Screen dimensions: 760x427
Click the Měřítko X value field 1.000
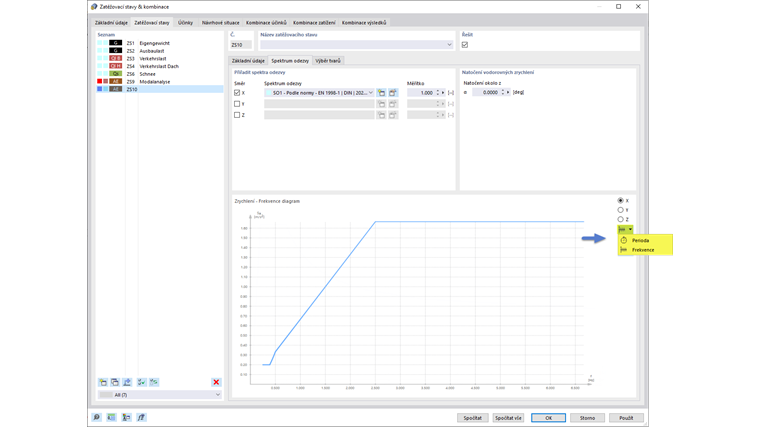pyautogui.click(x=421, y=93)
